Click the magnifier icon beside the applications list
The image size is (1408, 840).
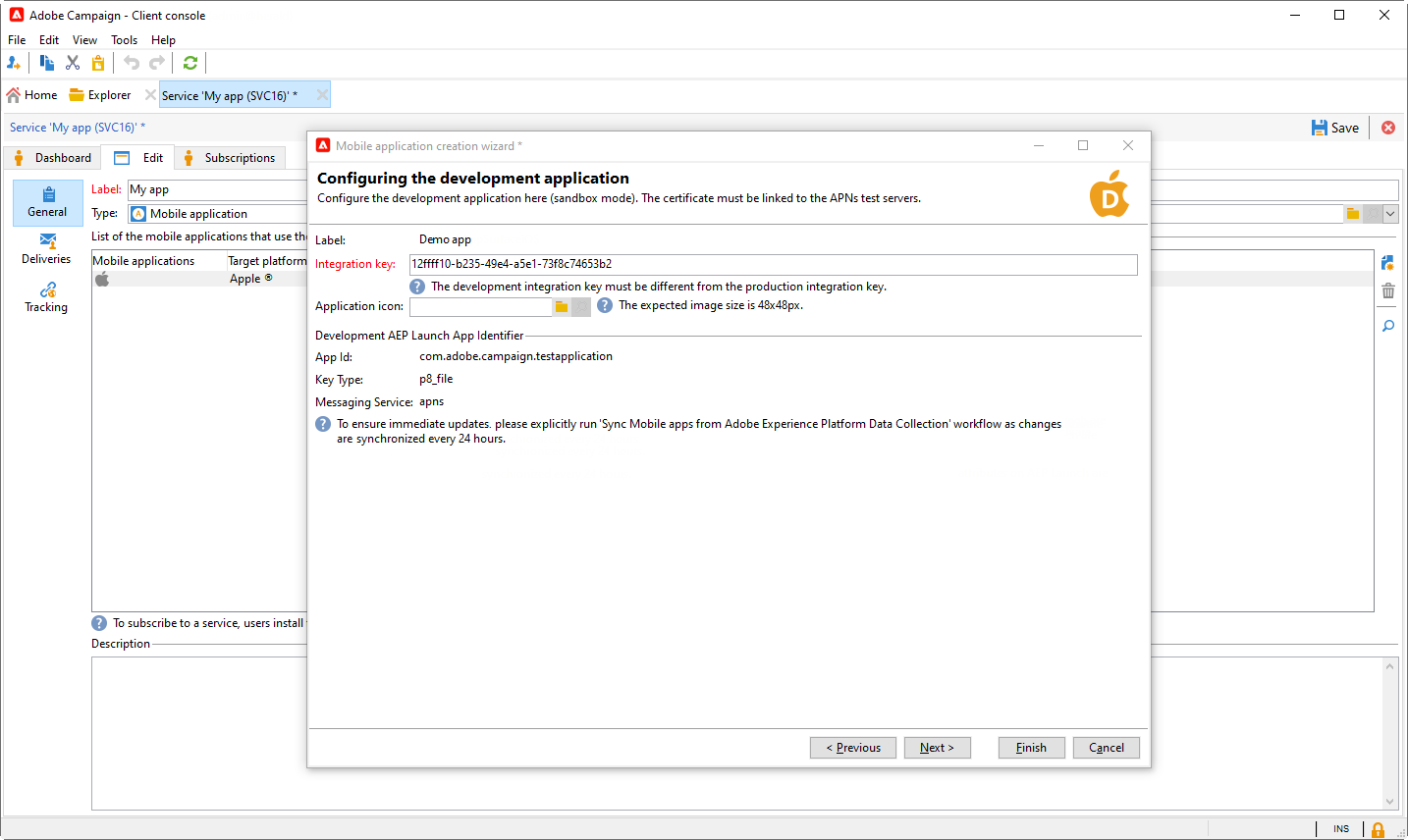(x=1388, y=326)
